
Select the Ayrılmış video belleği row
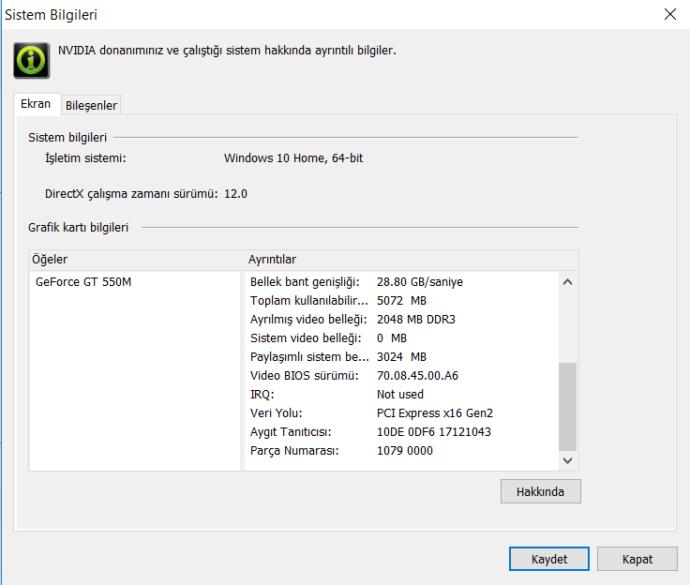401,319
